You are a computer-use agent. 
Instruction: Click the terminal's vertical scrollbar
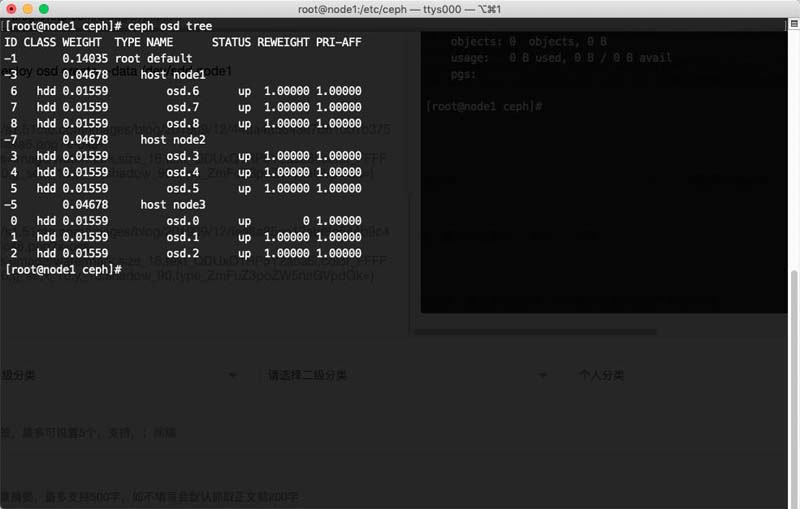pos(794,388)
